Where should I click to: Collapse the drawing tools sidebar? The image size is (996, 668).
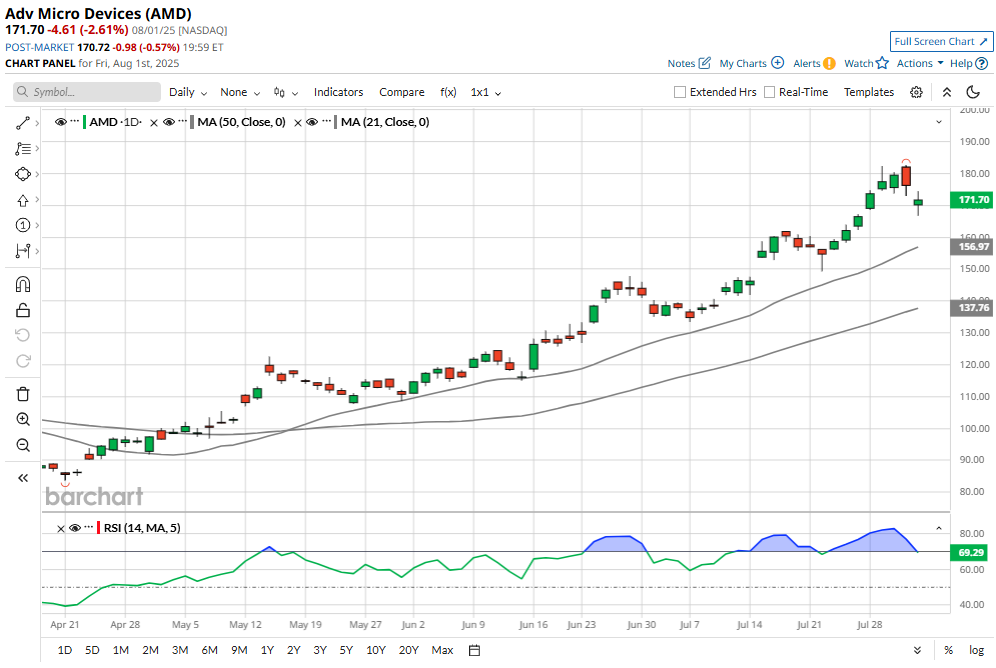[23, 478]
